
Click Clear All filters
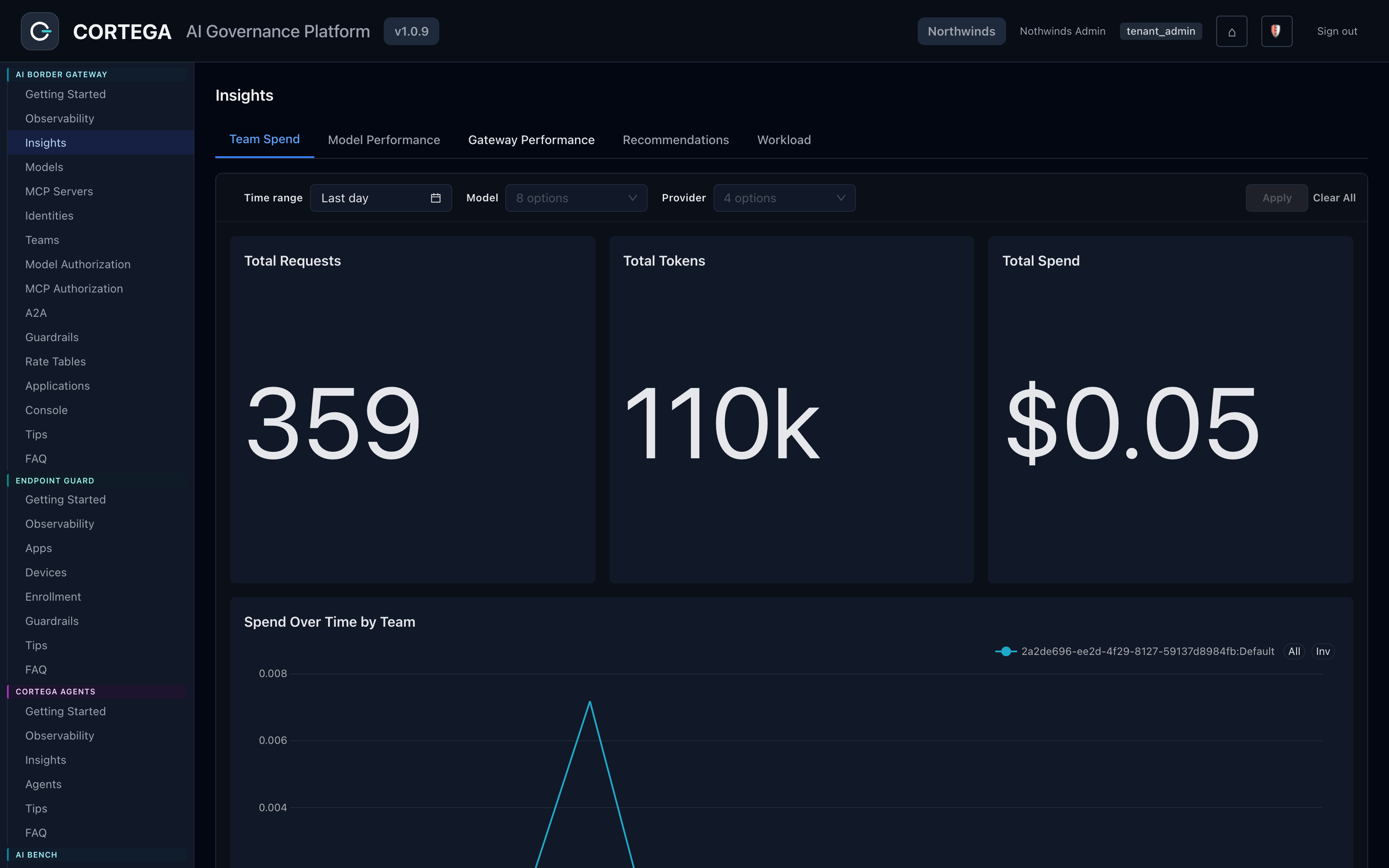(1334, 198)
